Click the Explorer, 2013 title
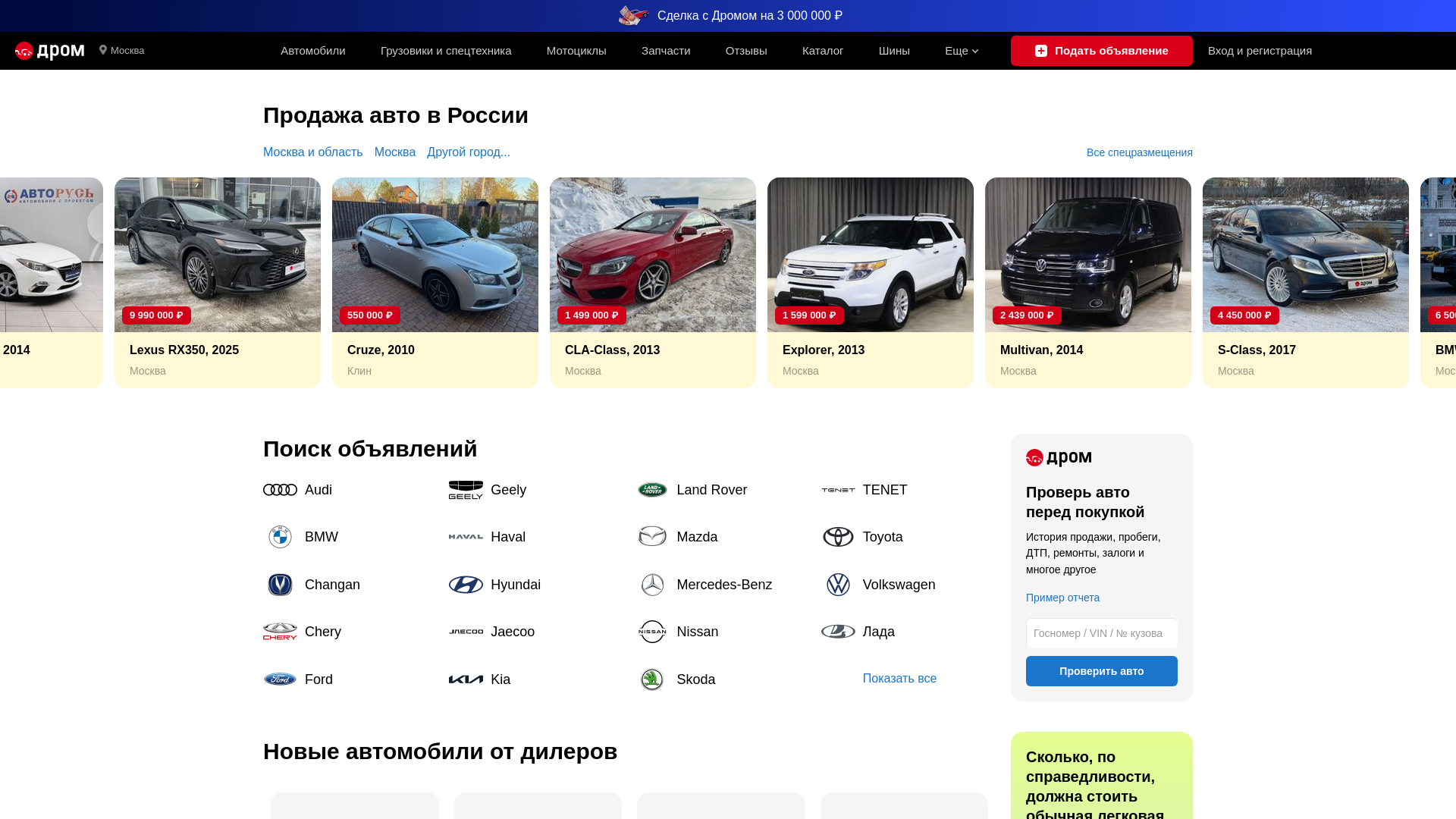This screenshot has width=1456, height=819. click(824, 350)
